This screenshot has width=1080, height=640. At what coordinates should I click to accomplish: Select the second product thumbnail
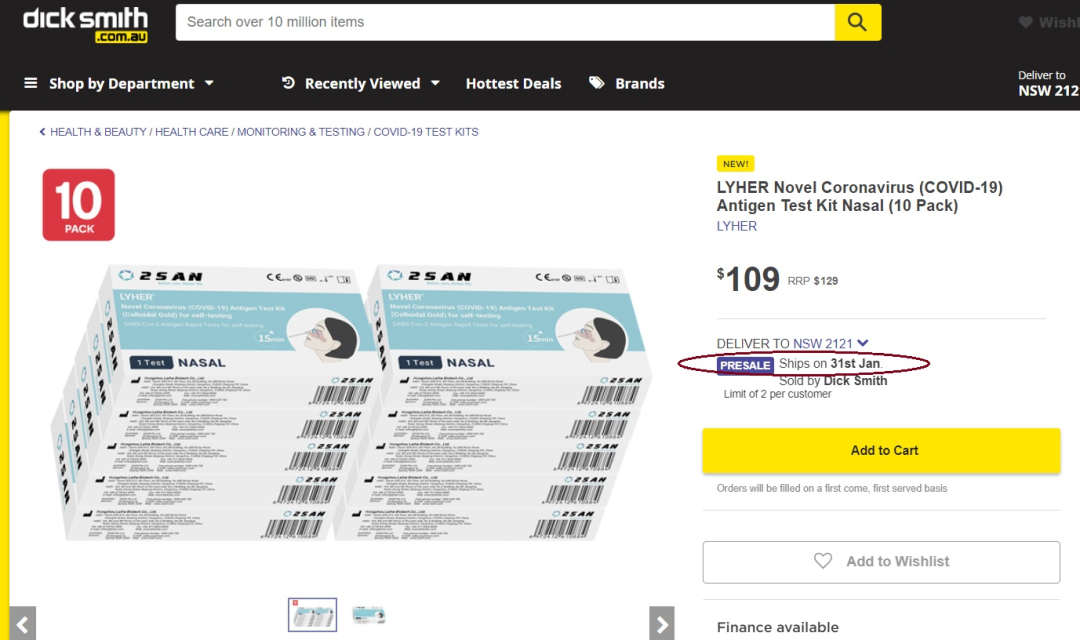368,615
